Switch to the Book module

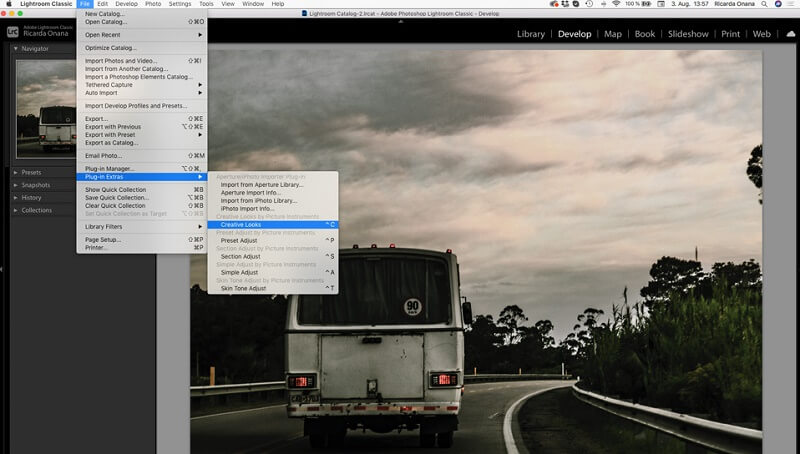click(644, 34)
